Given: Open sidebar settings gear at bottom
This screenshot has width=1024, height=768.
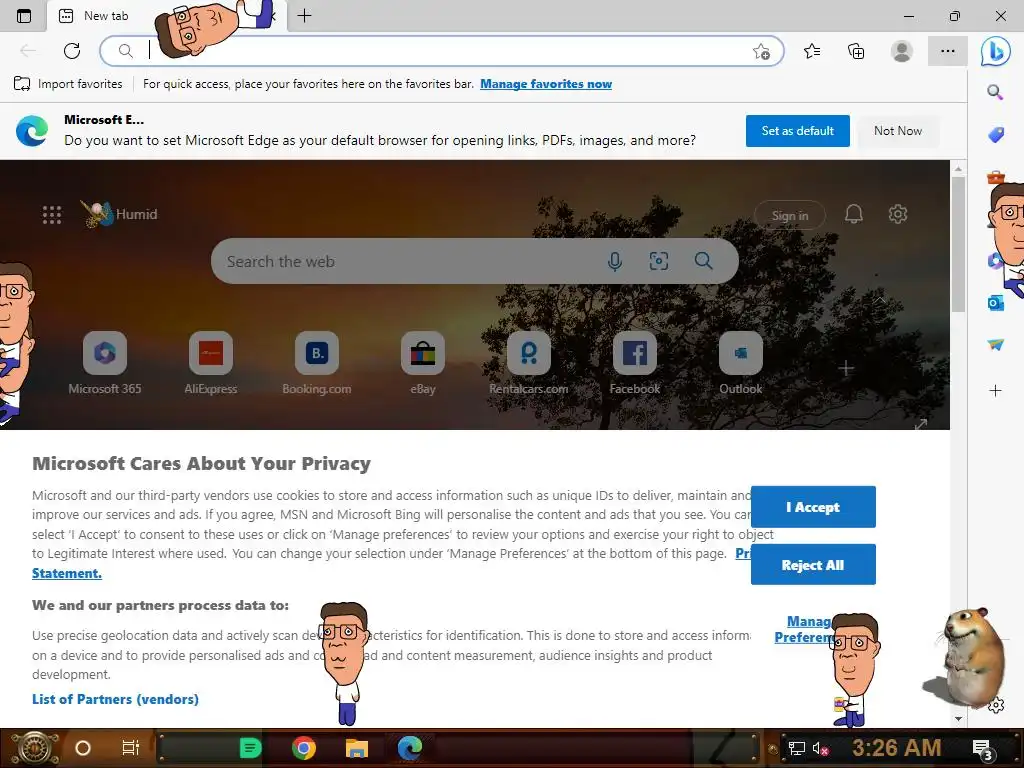Looking at the screenshot, I should (995, 705).
